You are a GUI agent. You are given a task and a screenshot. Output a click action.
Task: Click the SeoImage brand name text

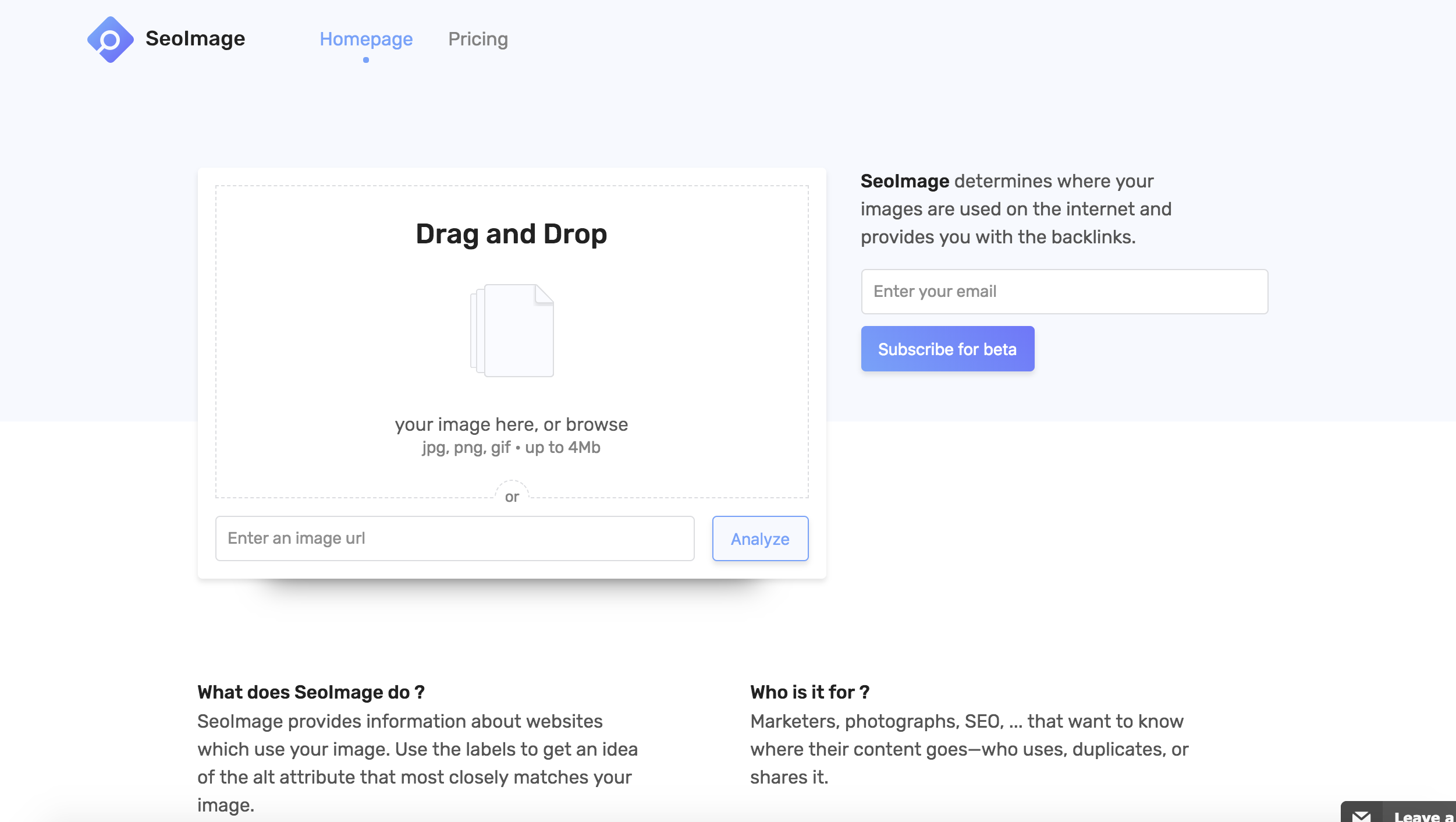195,38
